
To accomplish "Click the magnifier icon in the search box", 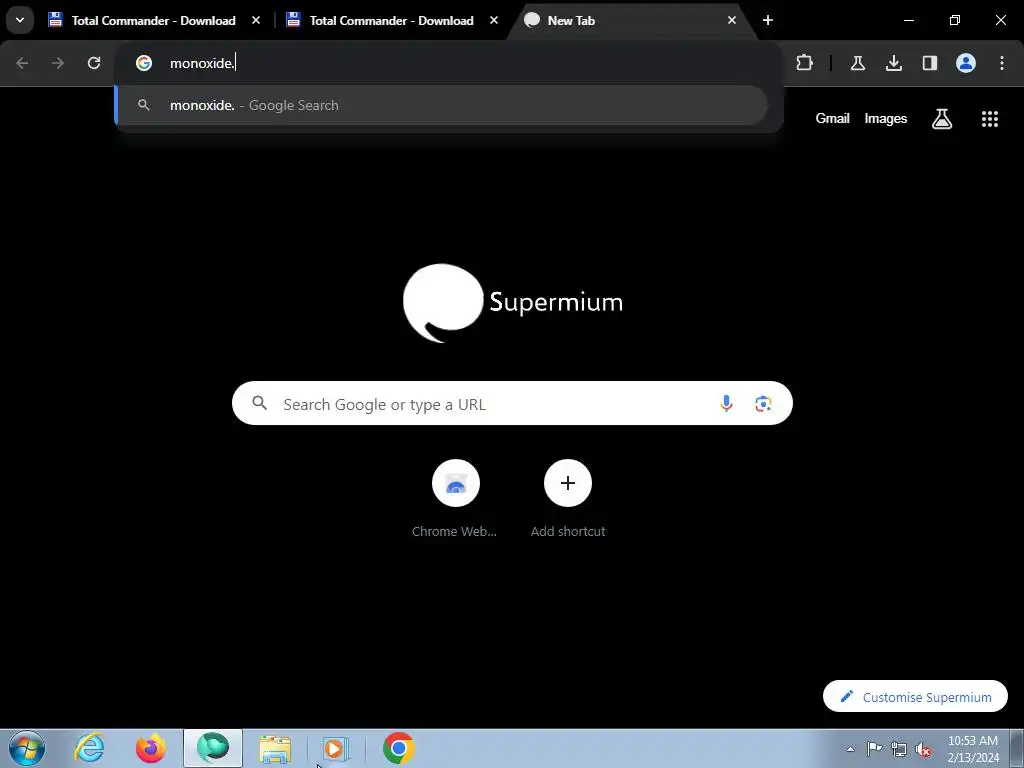I will 260,403.
